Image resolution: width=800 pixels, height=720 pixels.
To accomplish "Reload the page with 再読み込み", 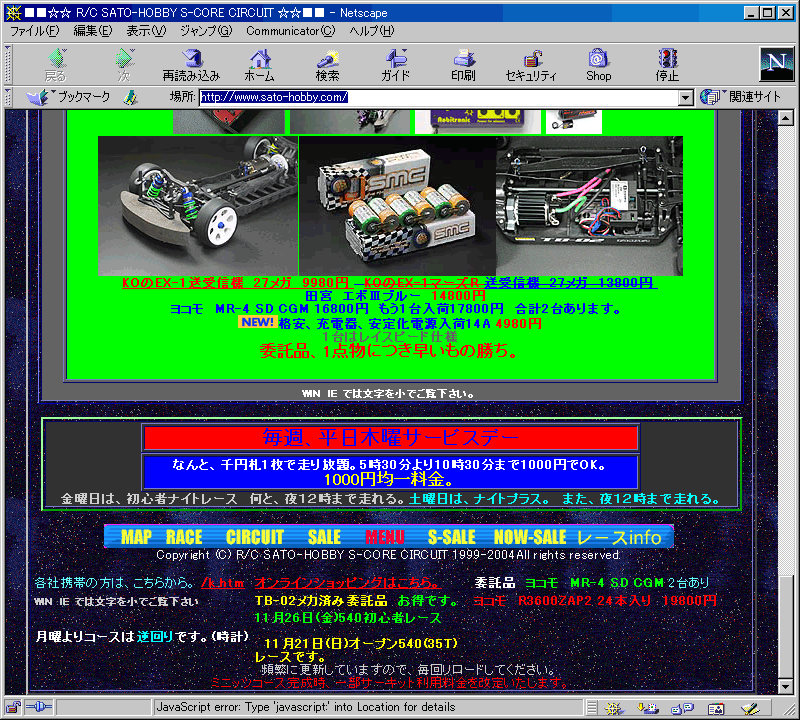I will [191, 65].
